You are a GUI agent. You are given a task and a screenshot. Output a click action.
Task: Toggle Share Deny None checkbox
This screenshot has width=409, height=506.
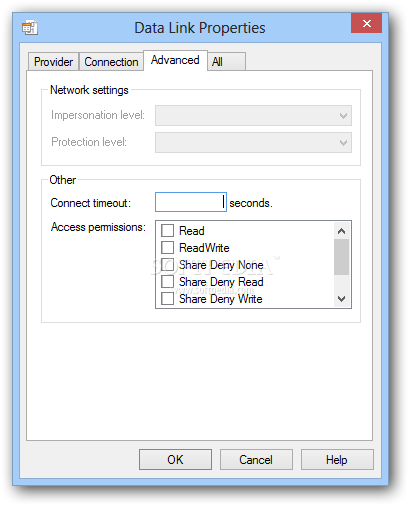[167, 264]
